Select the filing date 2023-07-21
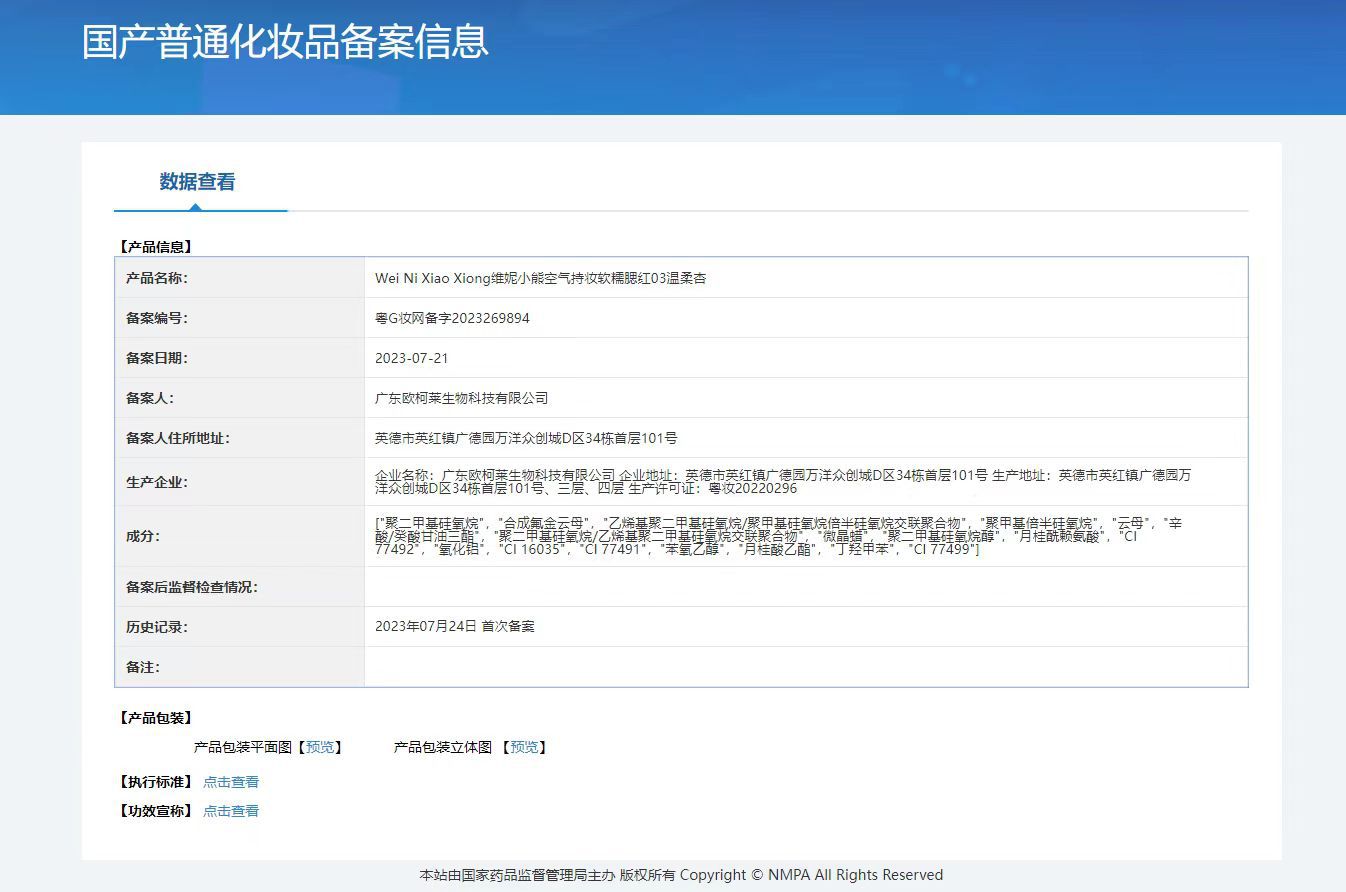 412,358
